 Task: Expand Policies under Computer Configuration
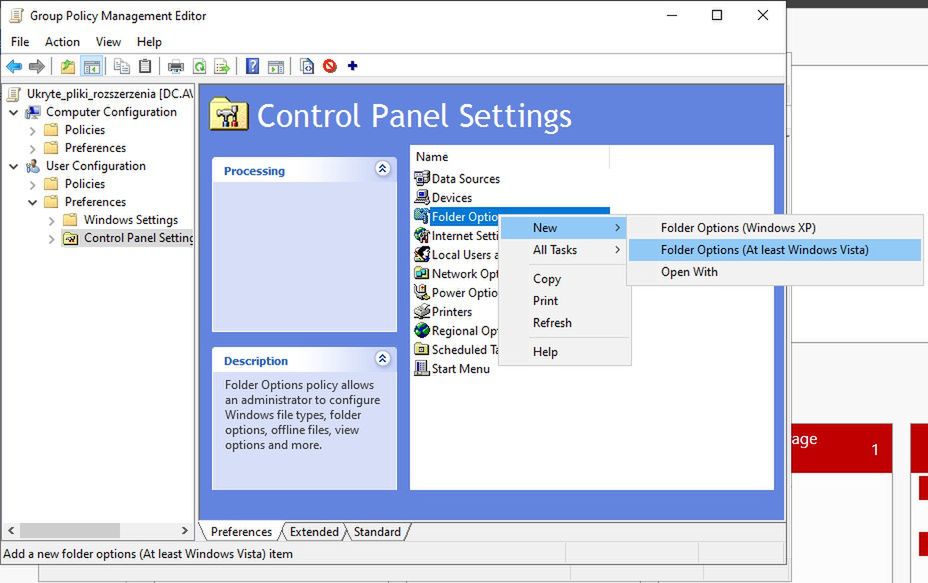click(33, 130)
